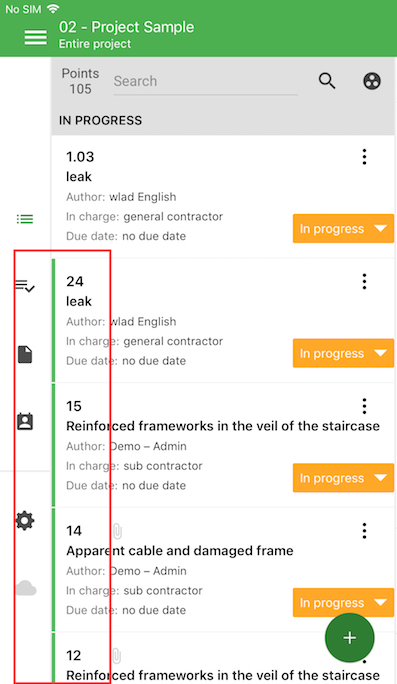The image size is (397, 684).
Task: Click the paperclip attachment on point 14
Action: click(x=117, y=531)
